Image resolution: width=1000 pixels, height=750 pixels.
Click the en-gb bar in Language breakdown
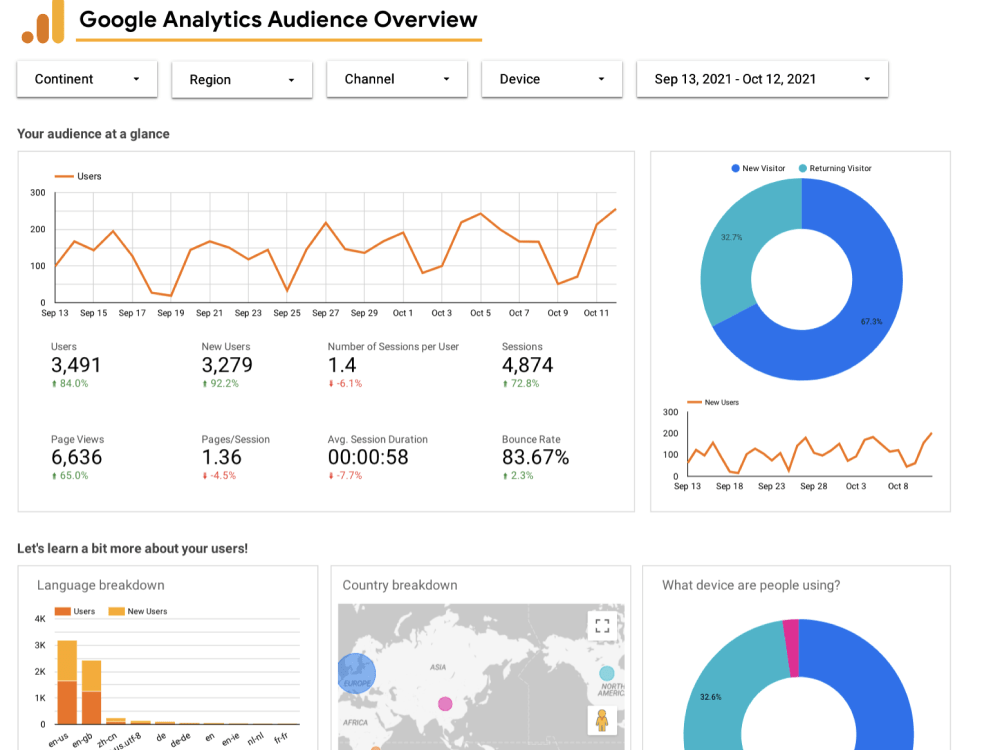point(91,692)
